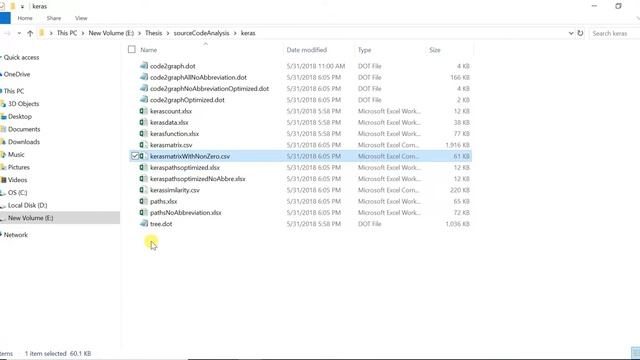The width and height of the screenshot is (640, 360).
Task: Open the View ribbon tab
Action: pyautogui.click(x=81, y=18)
